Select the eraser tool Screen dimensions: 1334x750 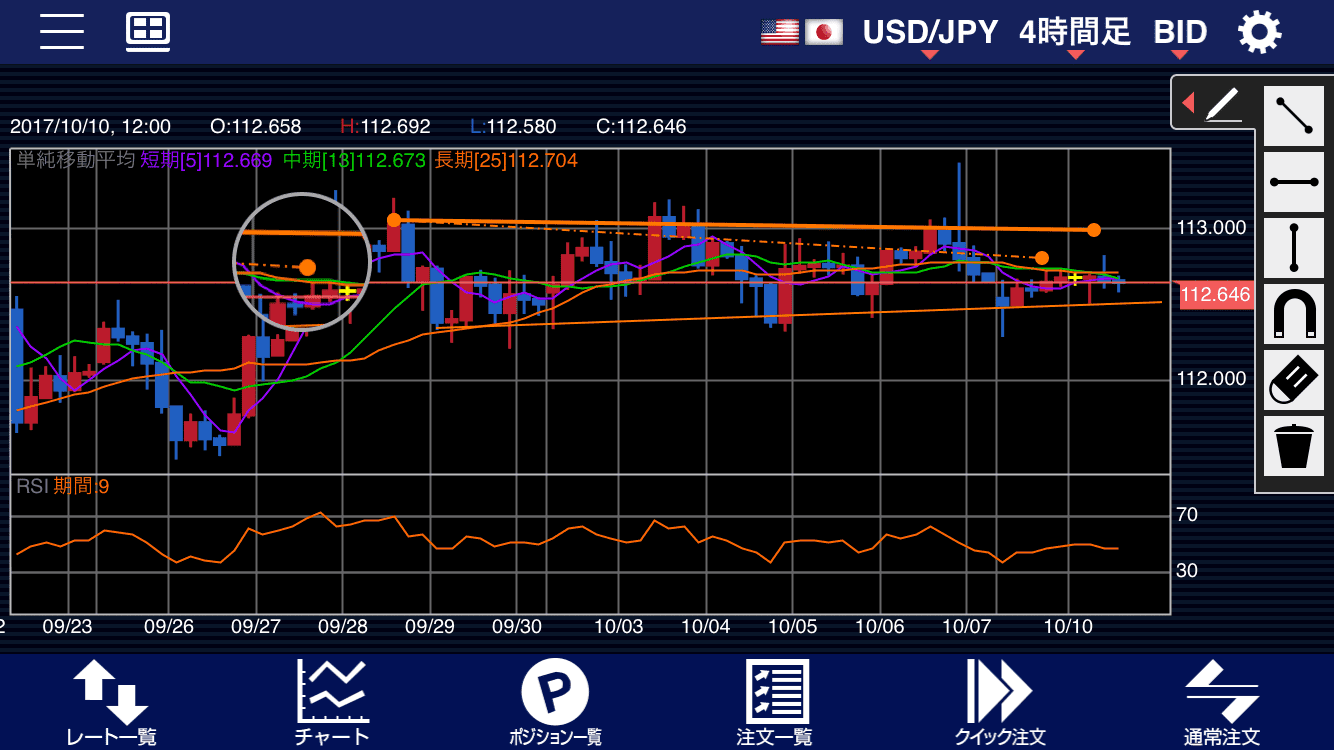point(1294,380)
